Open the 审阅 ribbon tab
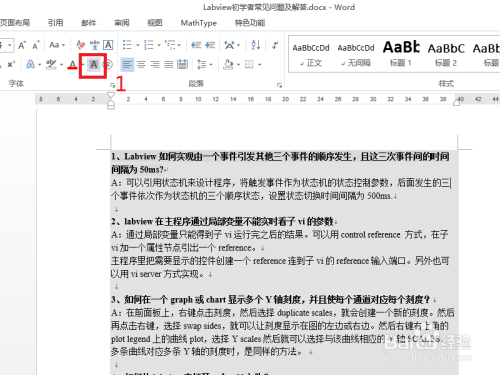Image resolution: width=500 pixels, height=375 pixels. click(122, 23)
